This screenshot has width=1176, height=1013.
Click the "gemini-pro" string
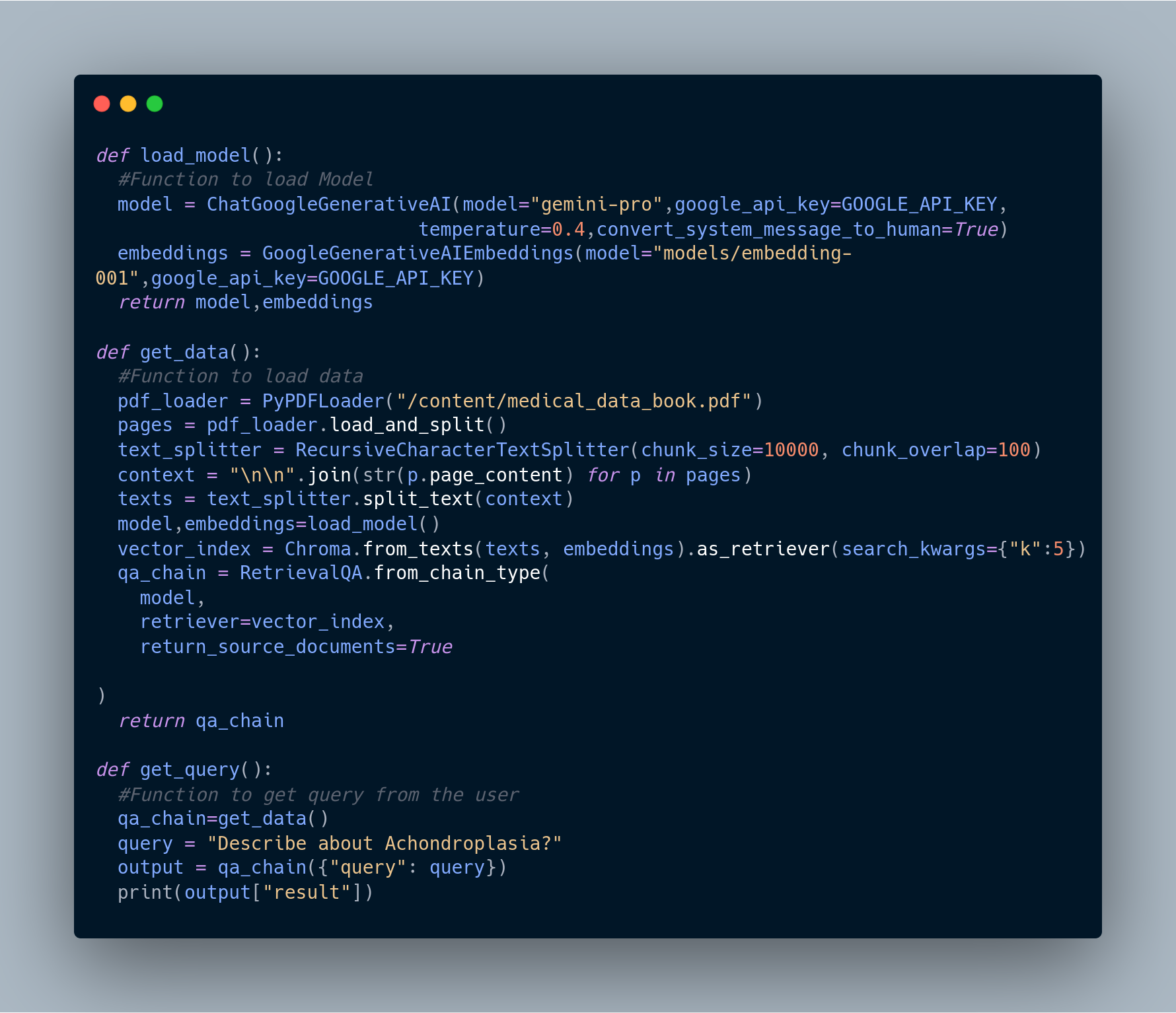597,205
